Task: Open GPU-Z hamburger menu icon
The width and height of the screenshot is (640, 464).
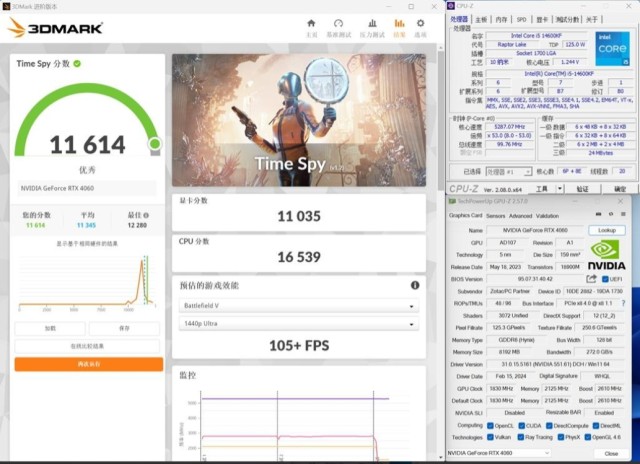Action: (x=623, y=214)
